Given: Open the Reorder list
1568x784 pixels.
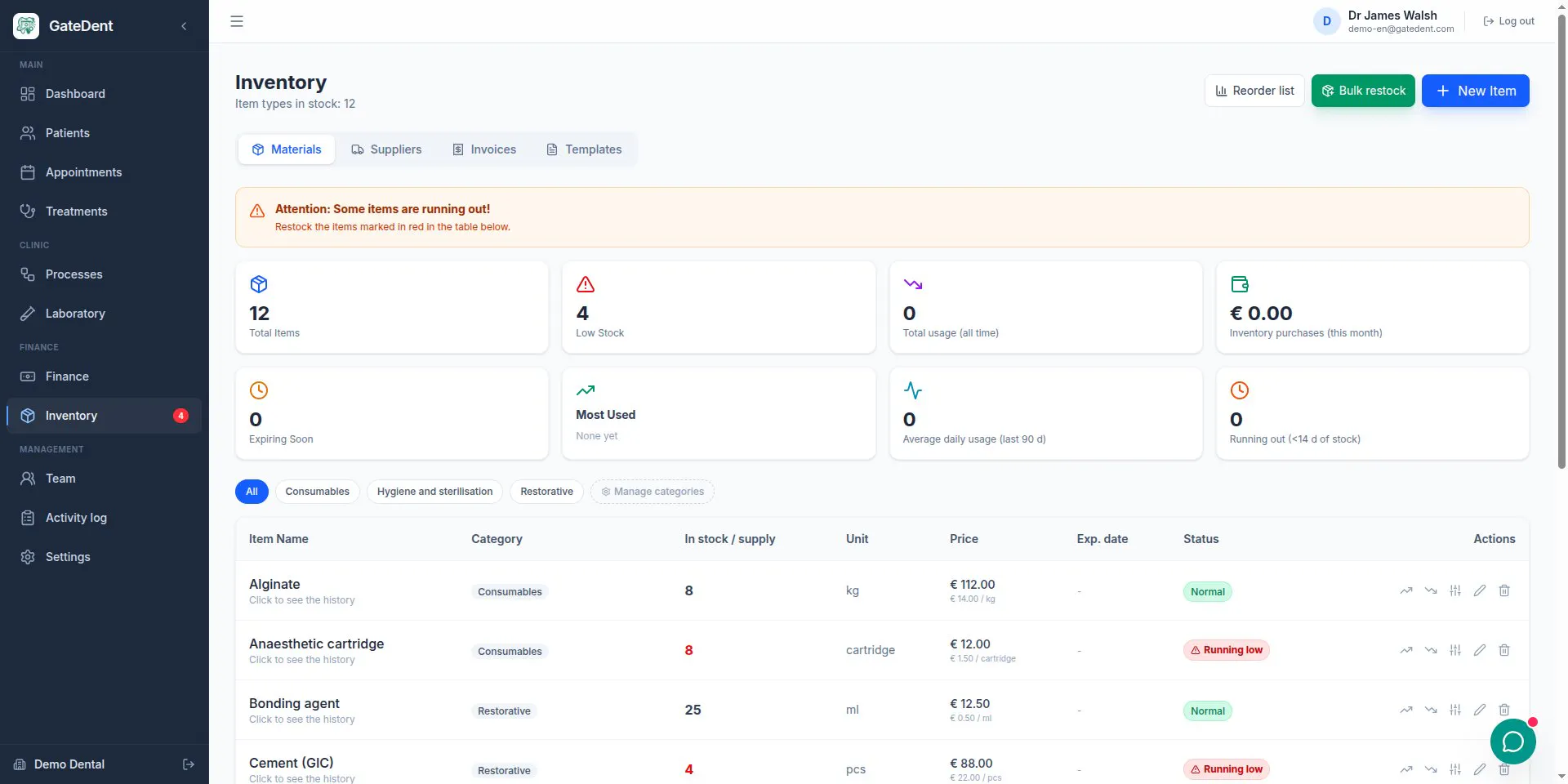Looking at the screenshot, I should pyautogui.click(x=1254, y=91).
